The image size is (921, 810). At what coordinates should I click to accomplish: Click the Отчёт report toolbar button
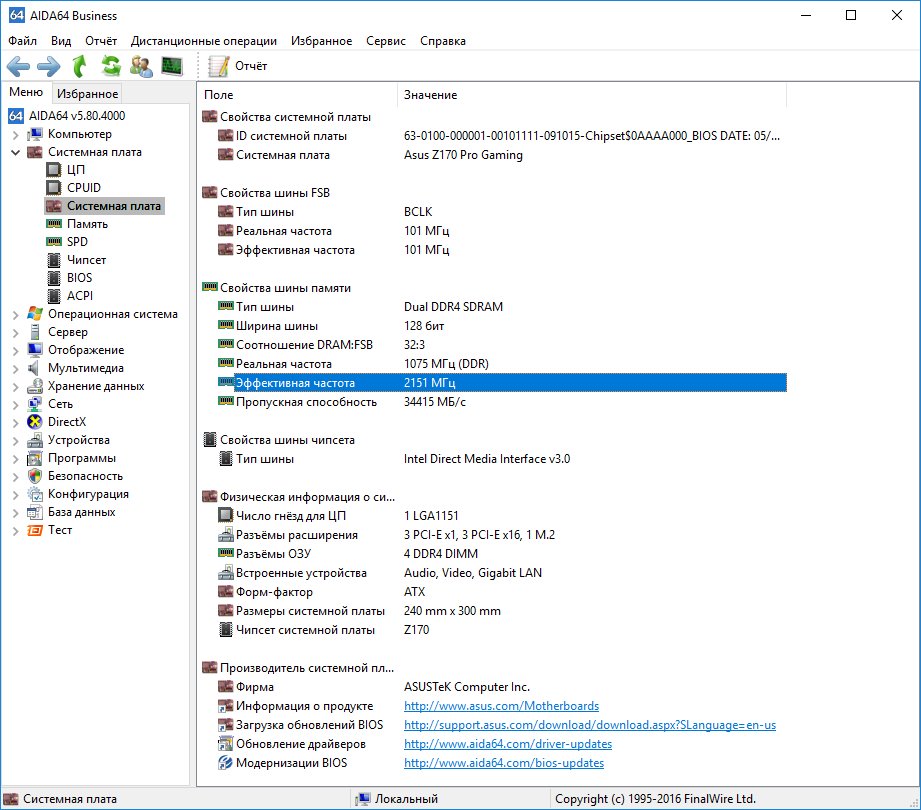click(x=238, y=66)
